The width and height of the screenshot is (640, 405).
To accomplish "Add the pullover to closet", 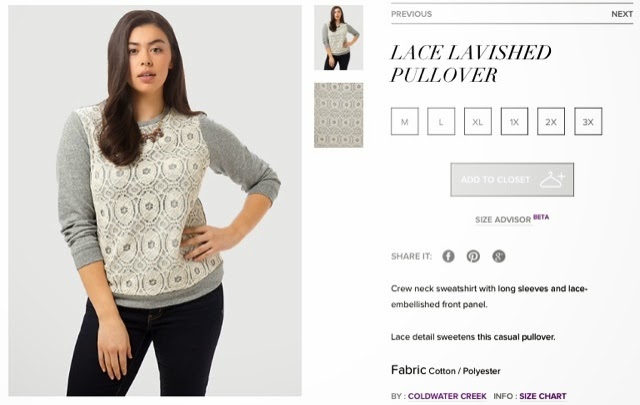I will pyautogui.click(x=512, y=180).
